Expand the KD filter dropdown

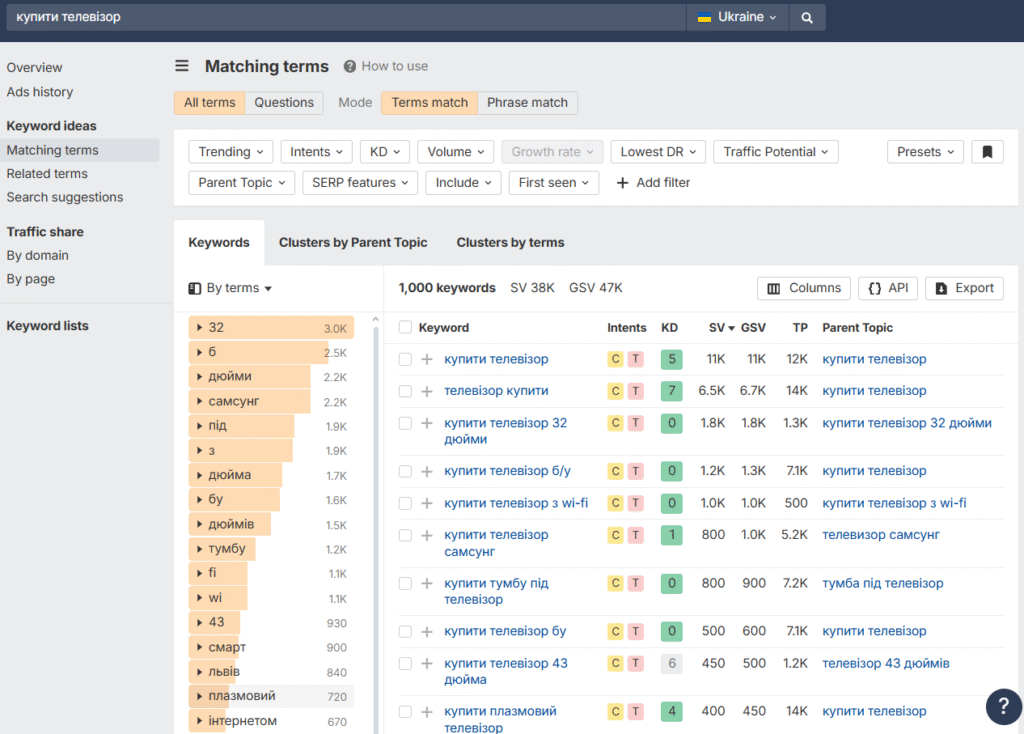[385, 152]
